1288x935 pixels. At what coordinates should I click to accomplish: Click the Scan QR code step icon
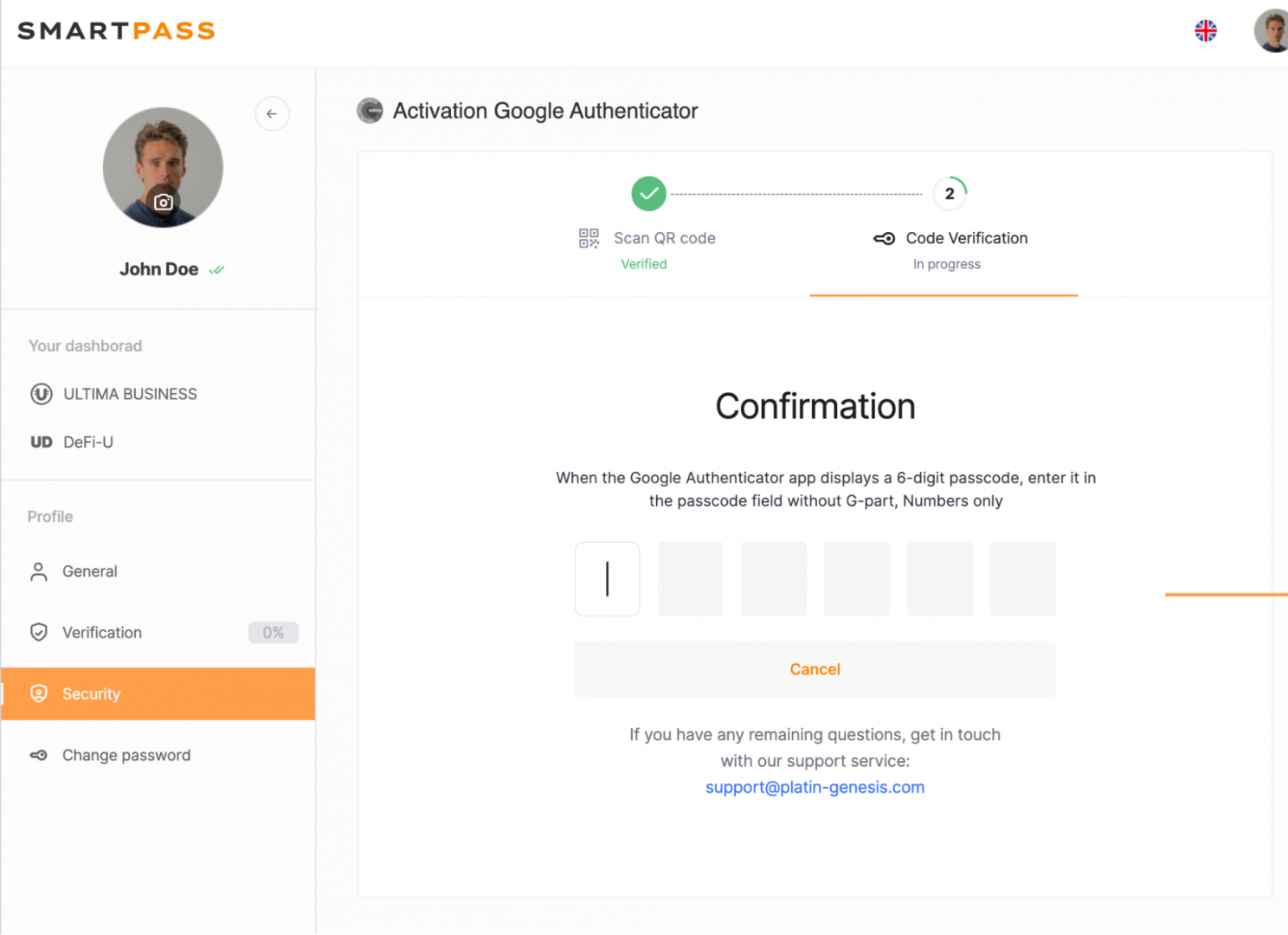[589, 238]
